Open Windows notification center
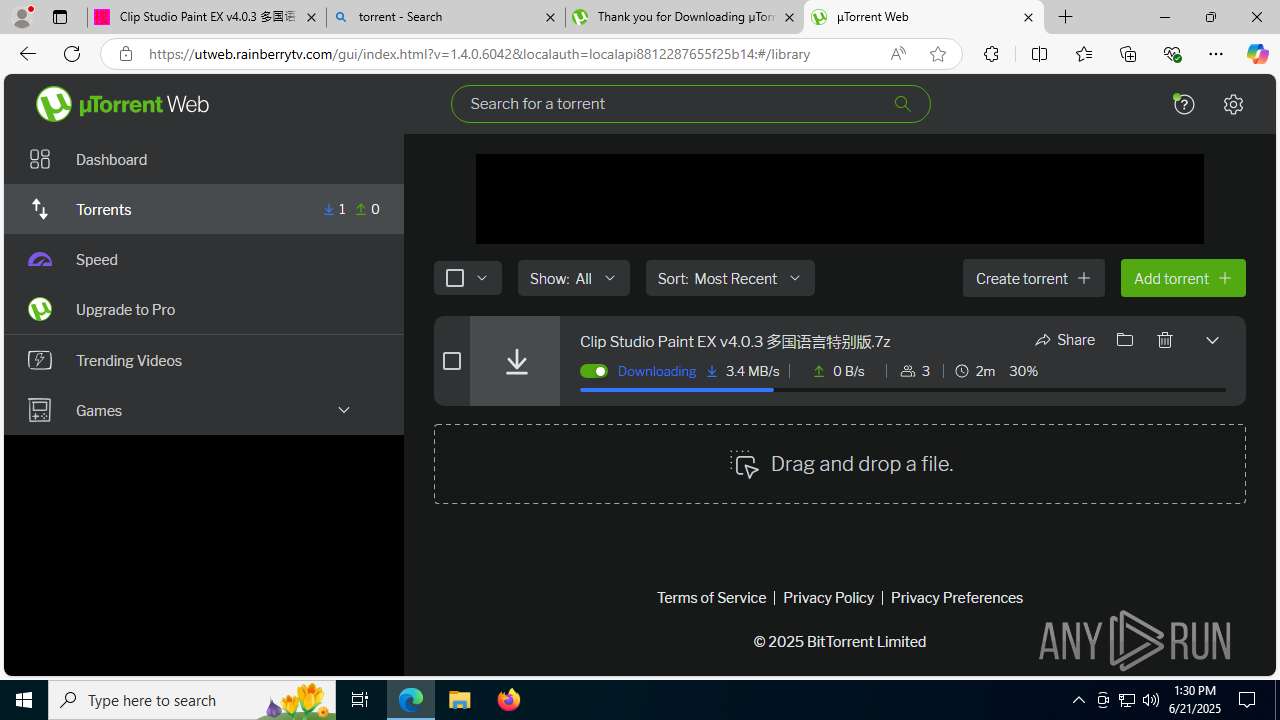The image size is (1280, 720). point(1247,700)
